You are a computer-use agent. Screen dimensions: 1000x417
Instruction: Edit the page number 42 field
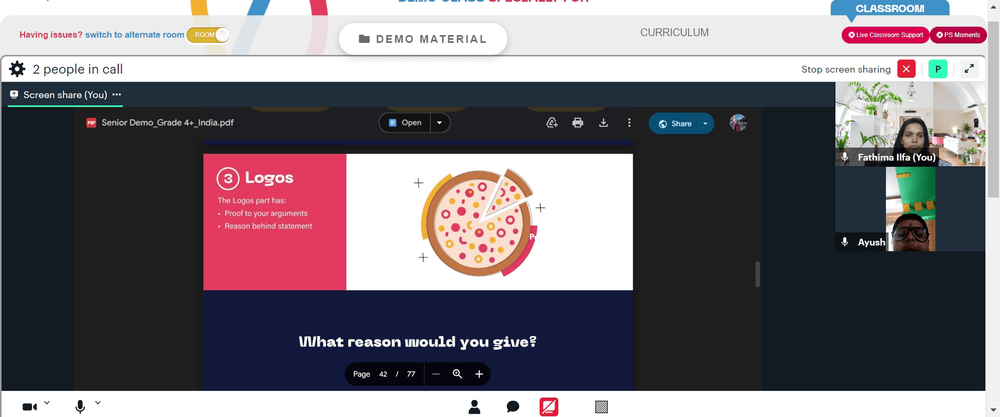click(x=383, y=374)
